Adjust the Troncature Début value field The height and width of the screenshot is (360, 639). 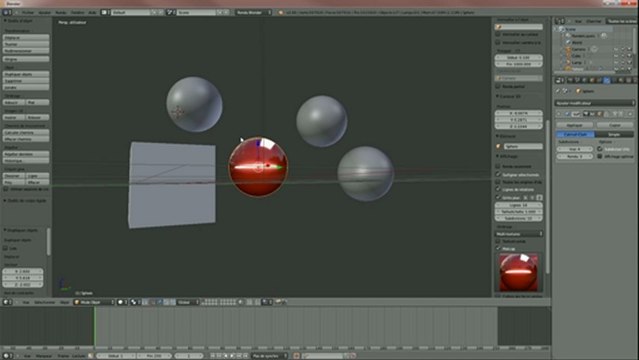point(519,57)
